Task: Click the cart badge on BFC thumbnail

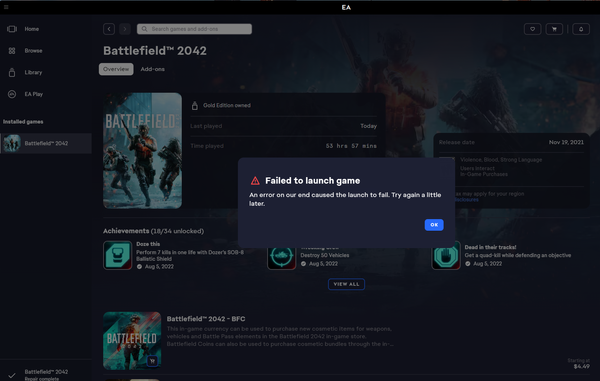Action: pos(152,361)
